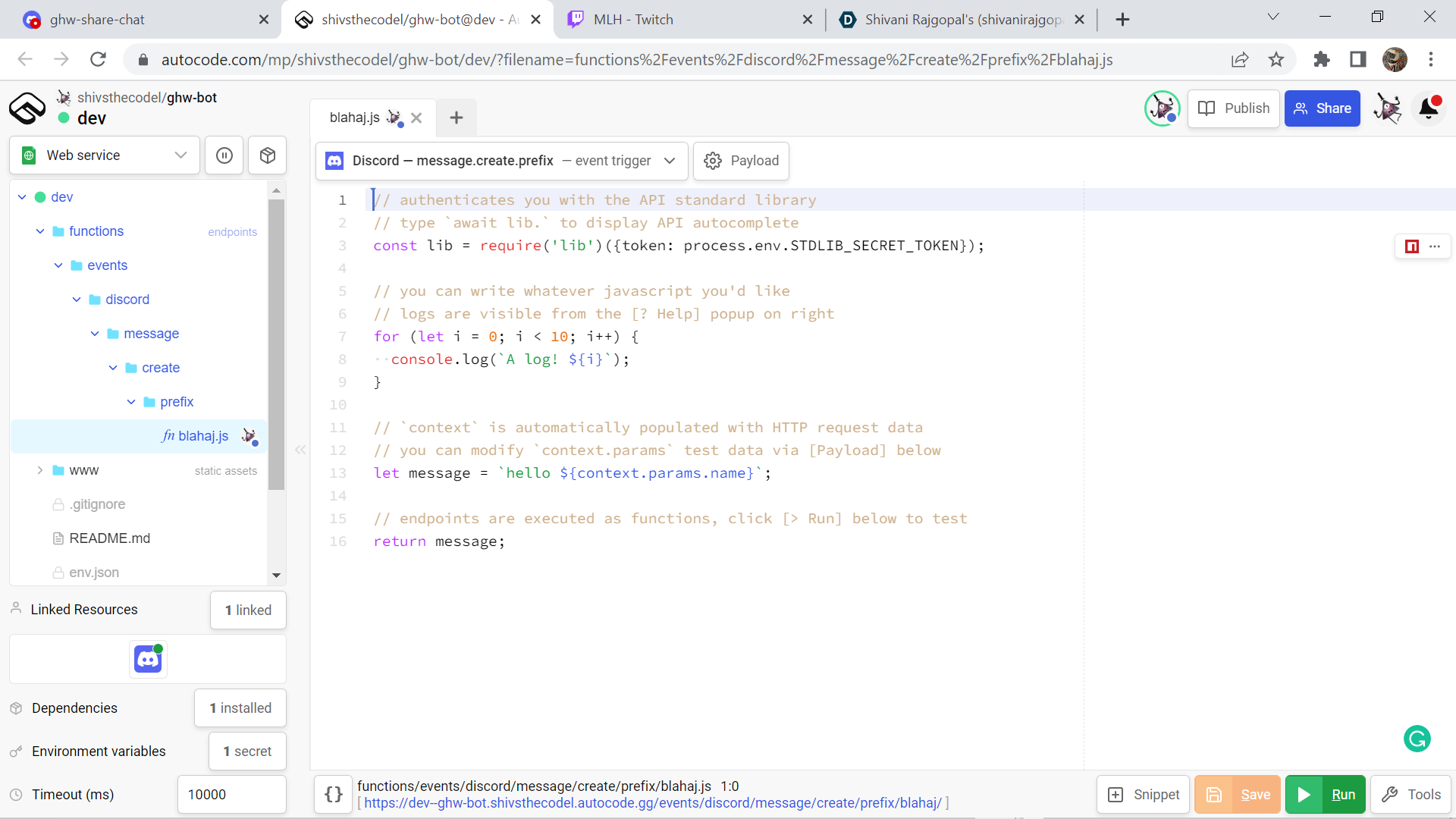Viewport: 1456px width, 819px height.
Task: Open the package cube icon in sidebar
Action: [x=267, y=155]
